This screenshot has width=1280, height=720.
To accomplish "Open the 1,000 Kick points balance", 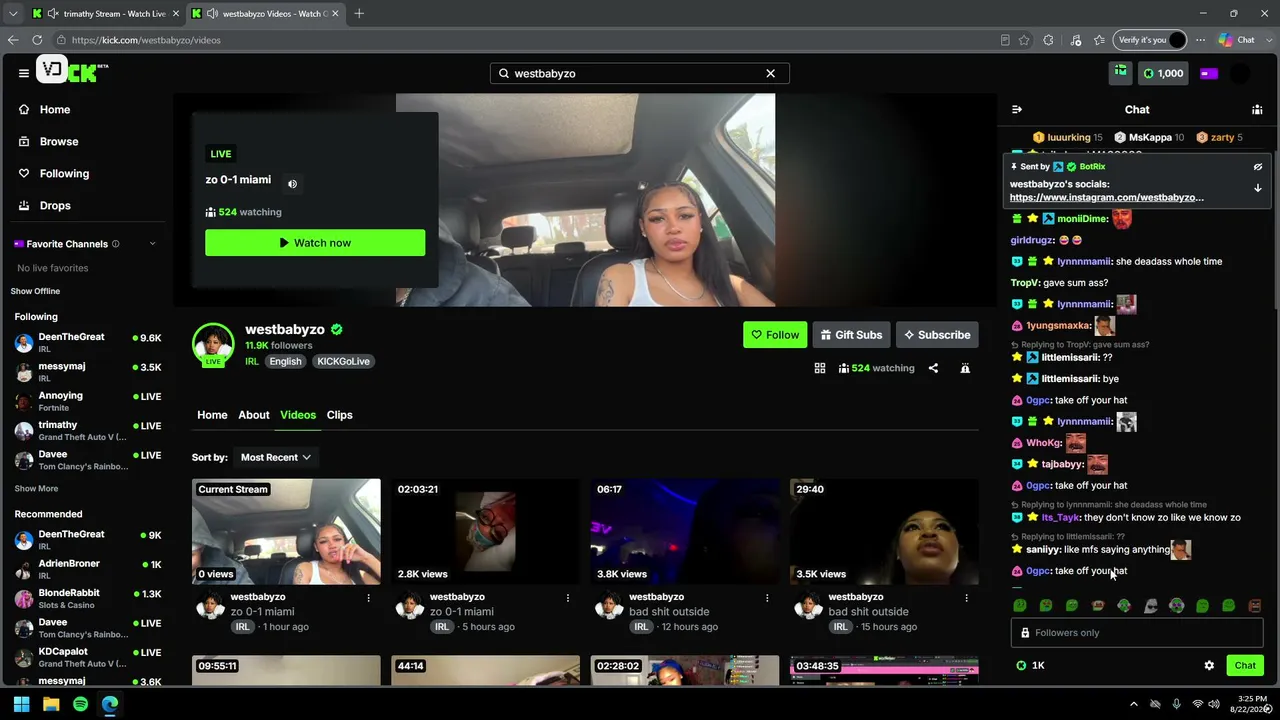I will tap(1163, 73).
